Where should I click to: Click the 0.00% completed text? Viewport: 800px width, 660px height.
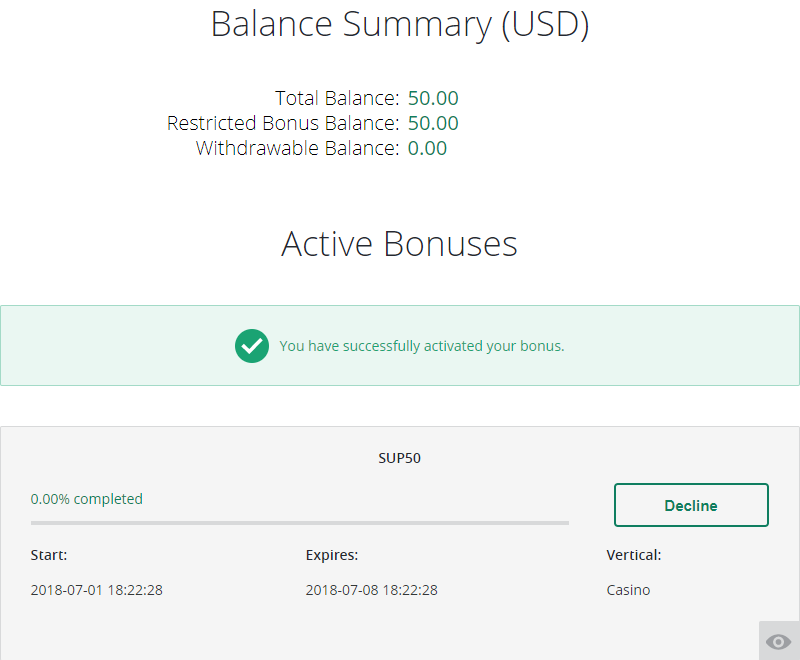pos(87,499)
